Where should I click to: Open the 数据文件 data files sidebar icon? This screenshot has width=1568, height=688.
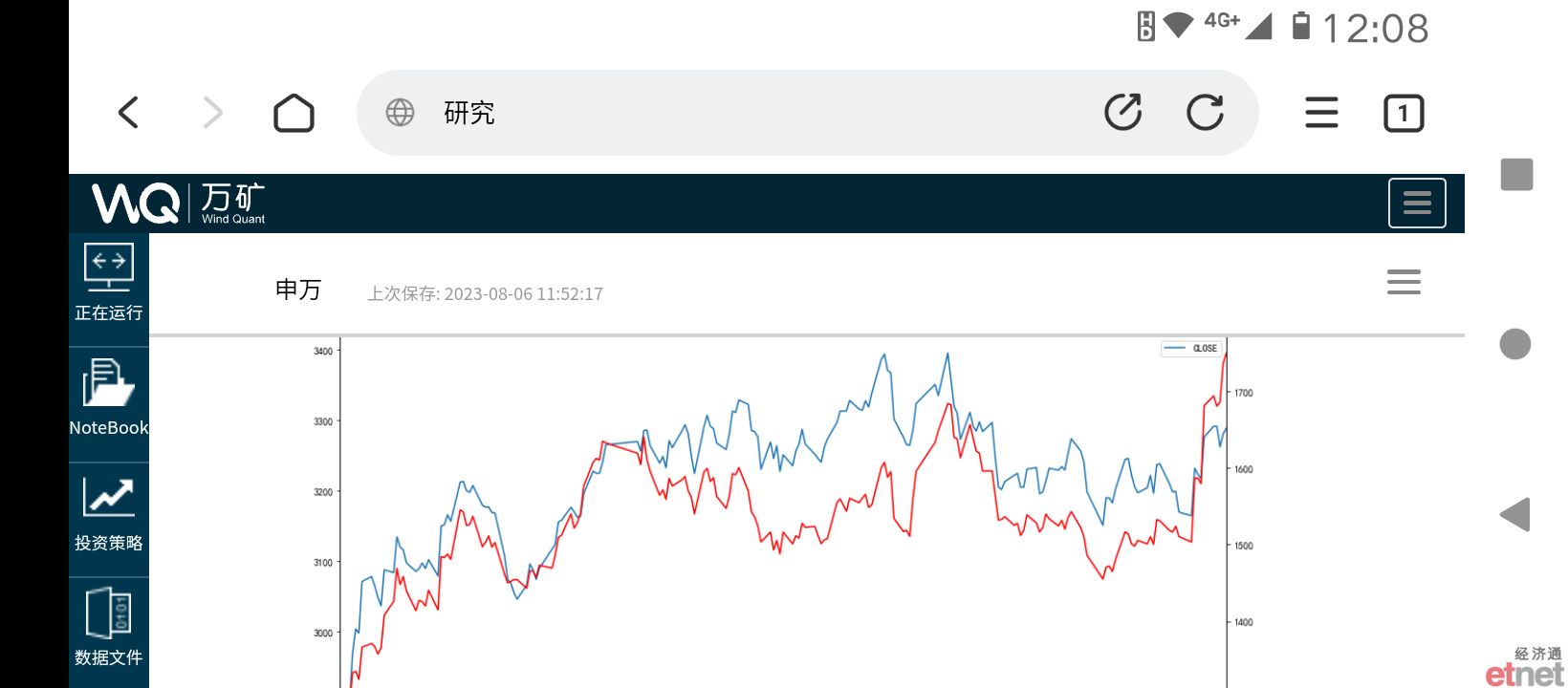point(109,628)
